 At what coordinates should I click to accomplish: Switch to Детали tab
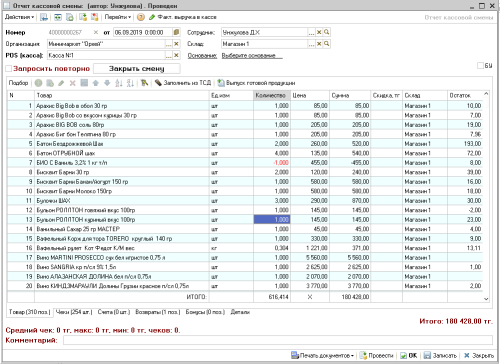click(x=240, y=312)
